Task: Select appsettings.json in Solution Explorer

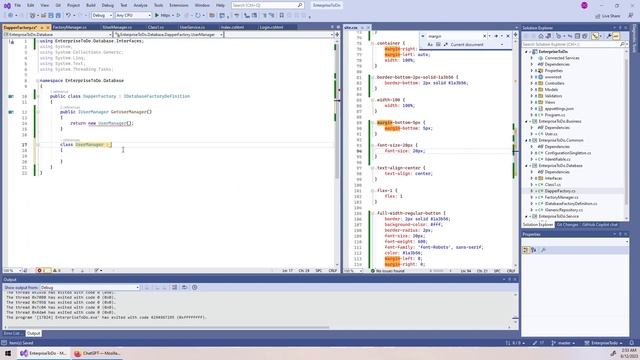Action: (559, 109)
